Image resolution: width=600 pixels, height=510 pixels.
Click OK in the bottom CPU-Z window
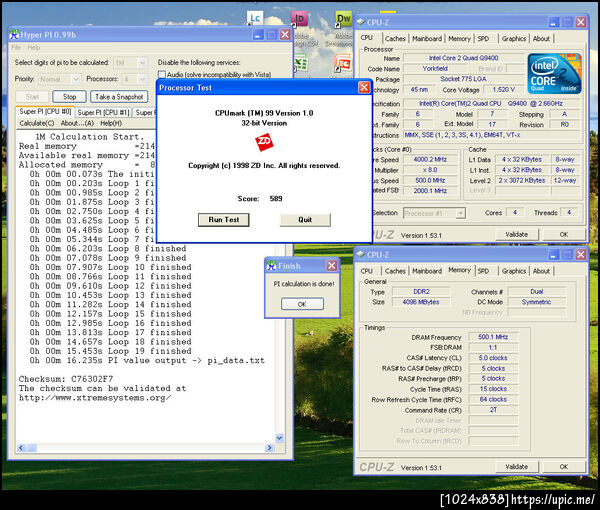(x=564, y=467)
